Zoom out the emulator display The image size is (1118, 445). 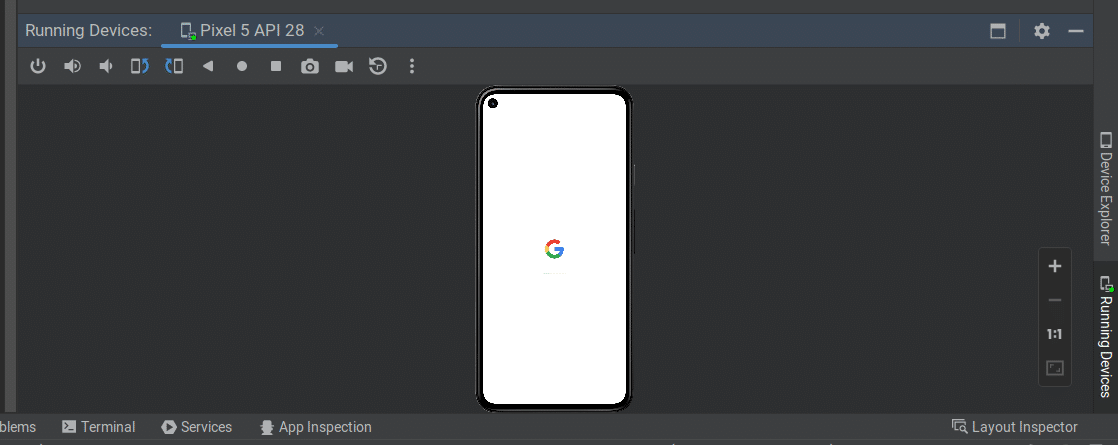(1055, 300)
